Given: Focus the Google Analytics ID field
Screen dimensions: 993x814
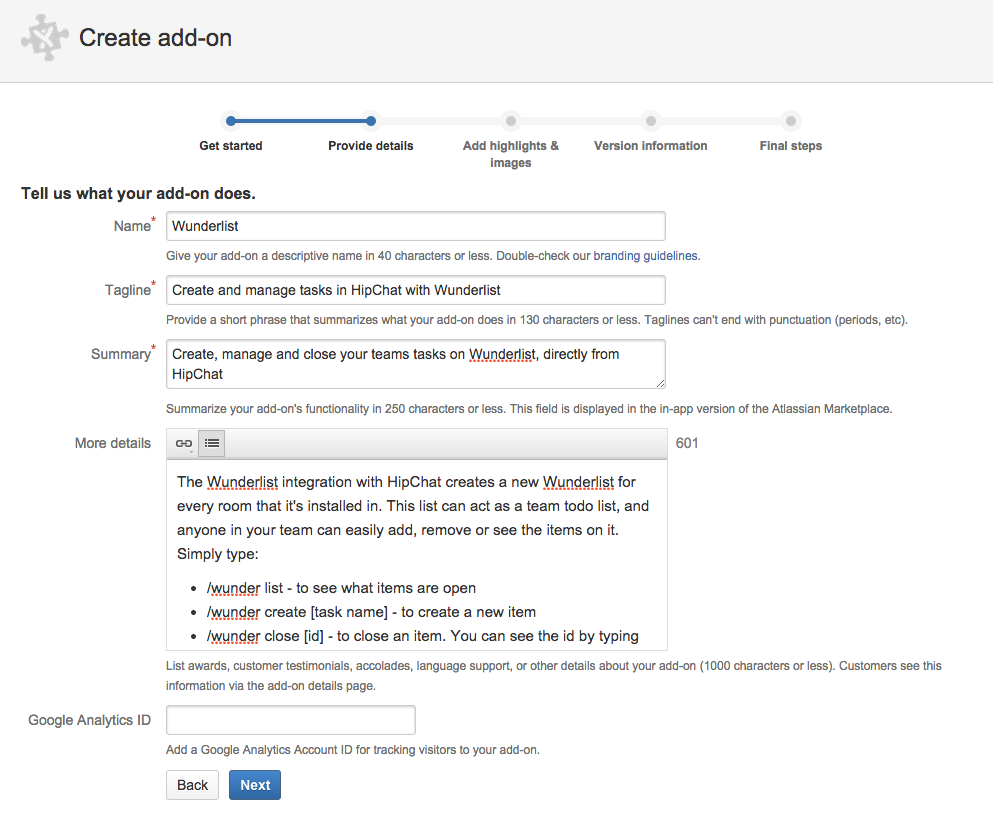Looking at the screenshot, I should coord(290,720).
